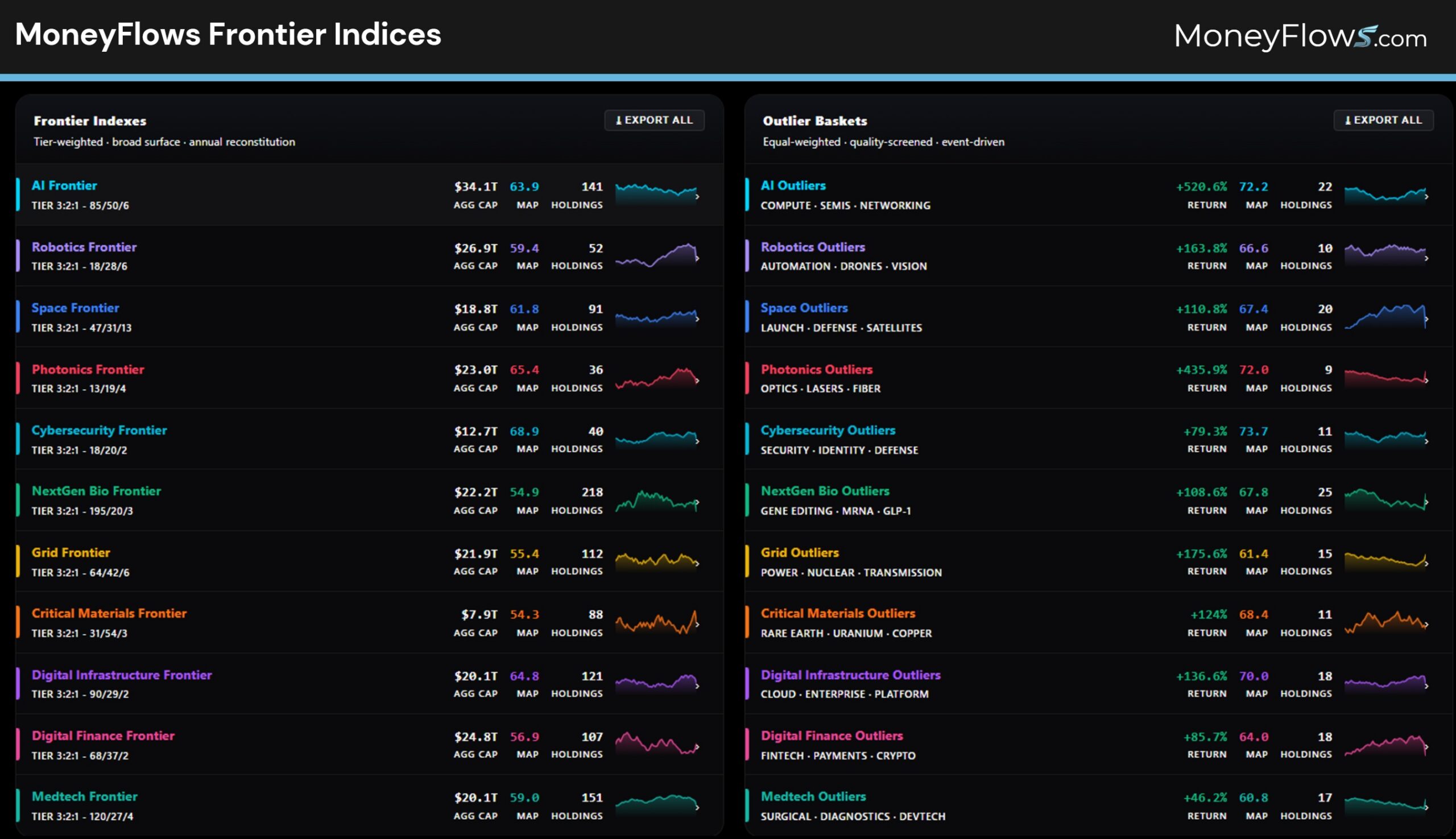
Task: Open the Critical Materials Outliers basket
Action: pos(1099,623)
